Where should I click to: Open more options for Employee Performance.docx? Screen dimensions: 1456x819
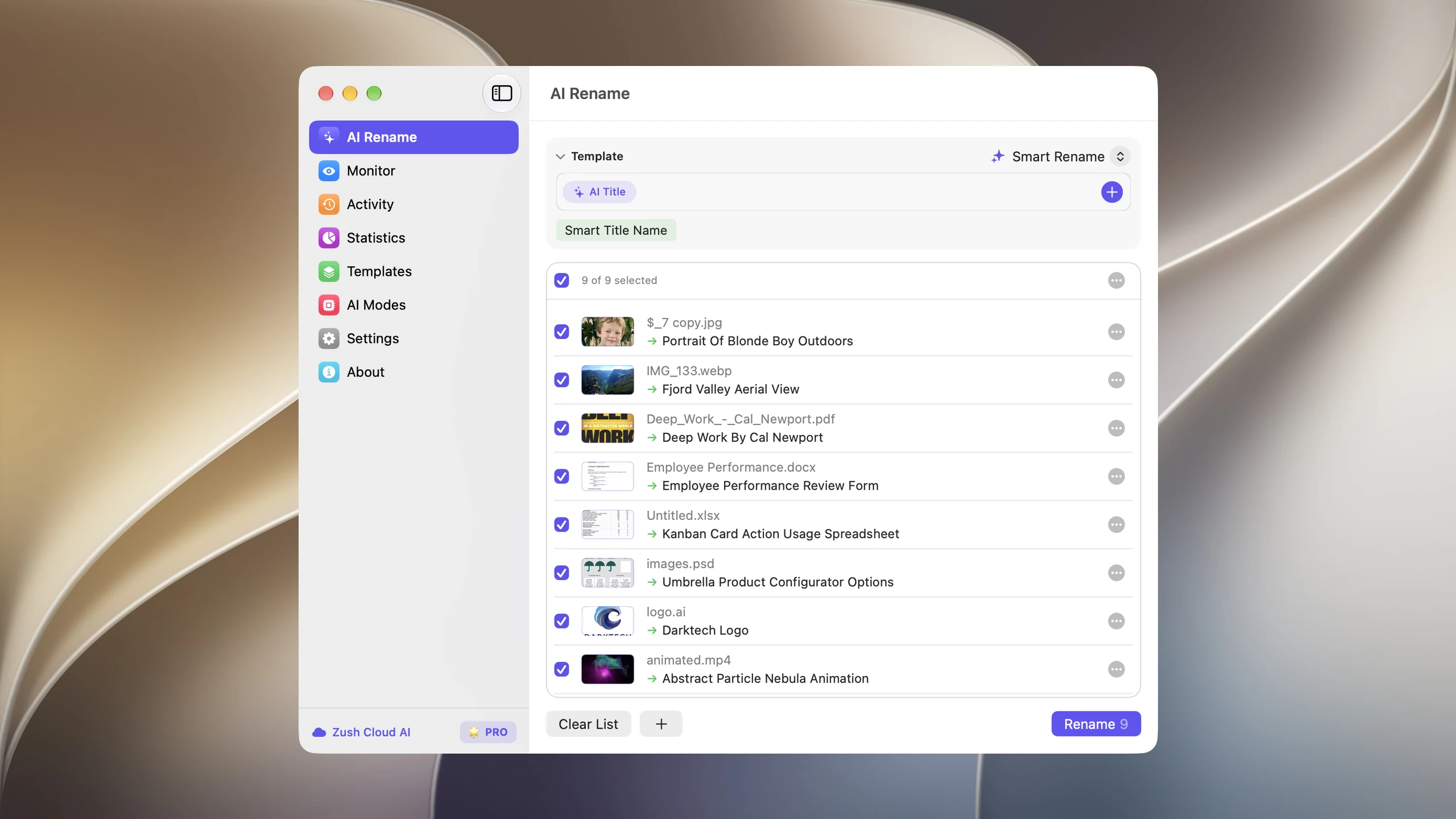1116,477
